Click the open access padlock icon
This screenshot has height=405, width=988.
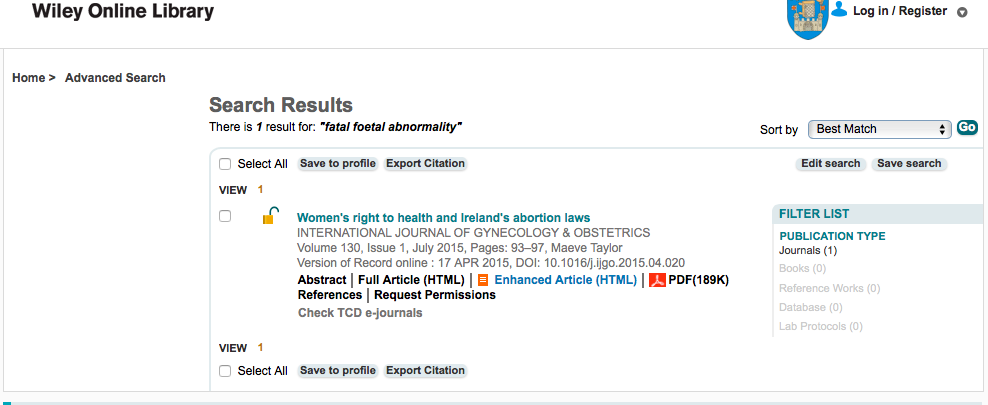pos(270,216)
